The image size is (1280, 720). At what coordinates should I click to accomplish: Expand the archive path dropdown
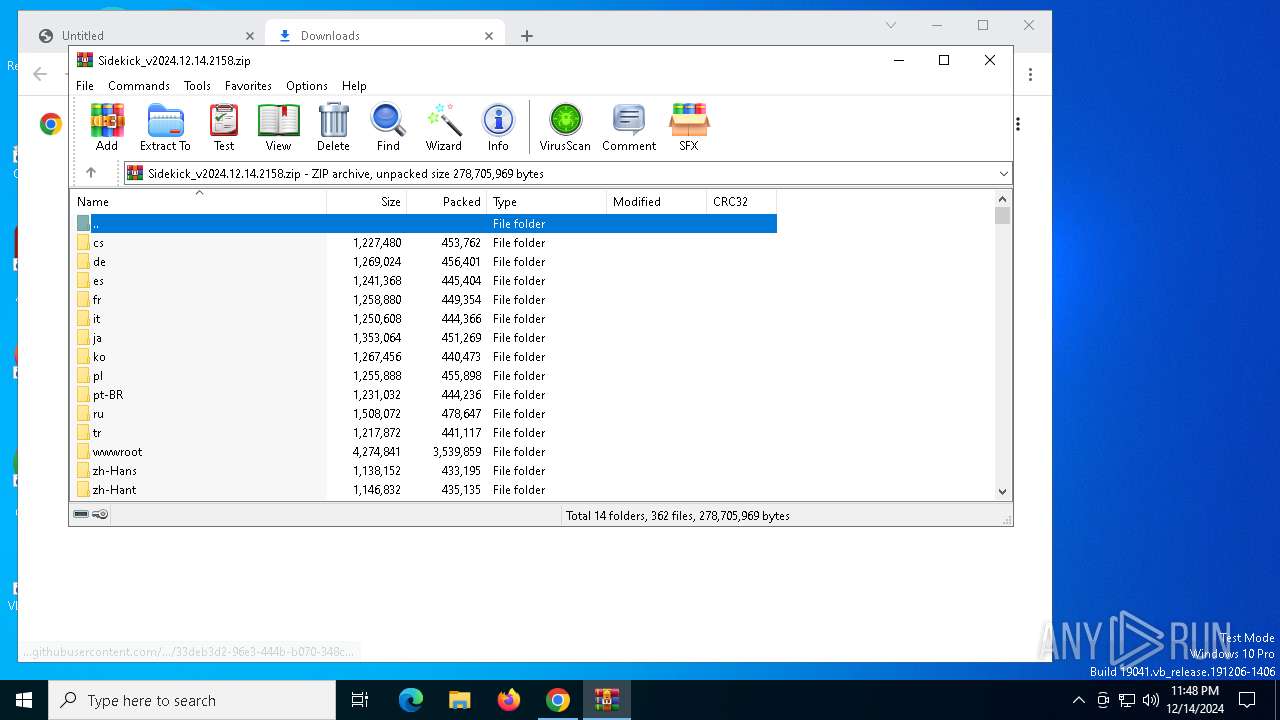(x=1003, y=174)
